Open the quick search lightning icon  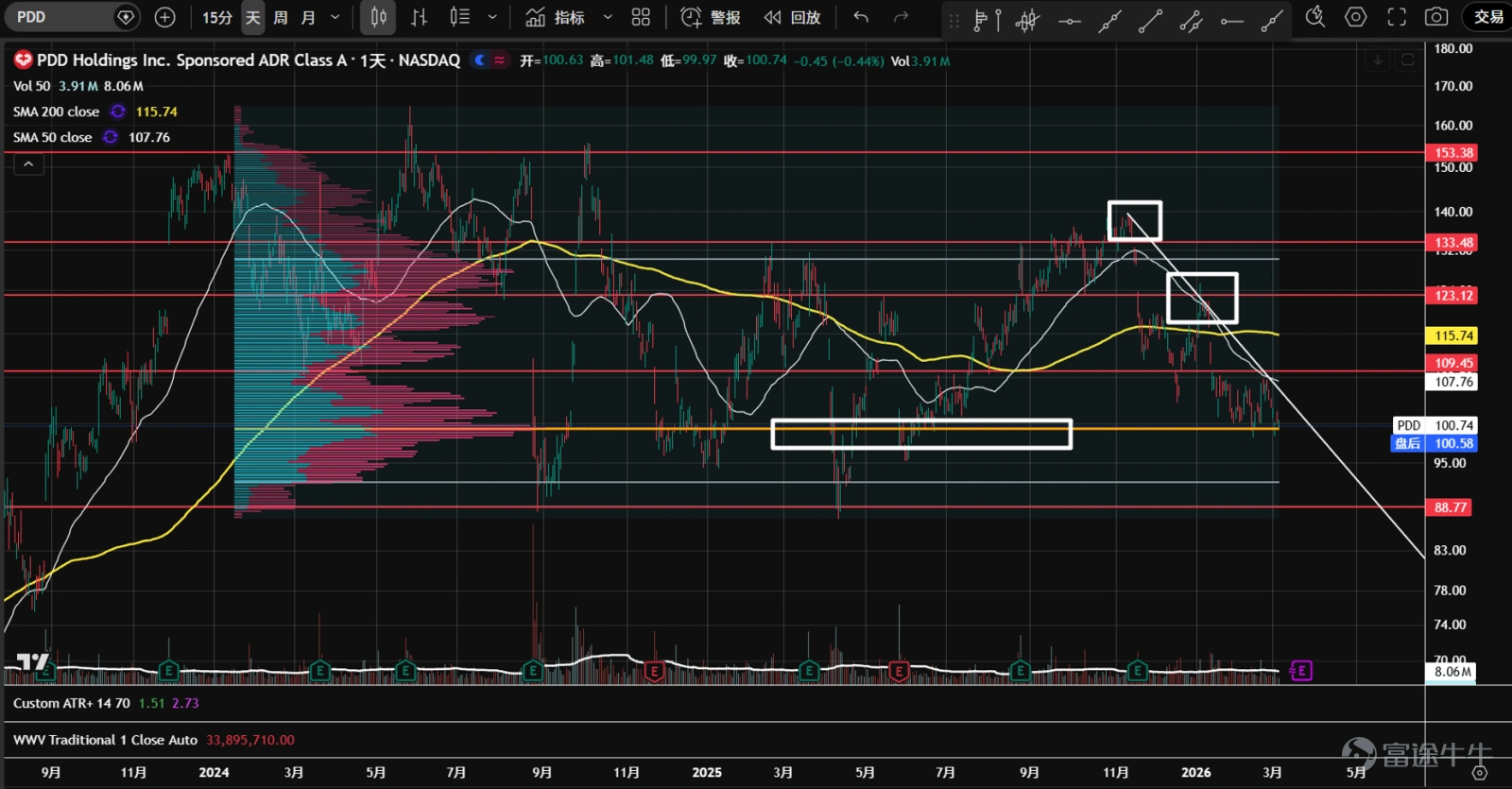click(x=1314, y=17)
